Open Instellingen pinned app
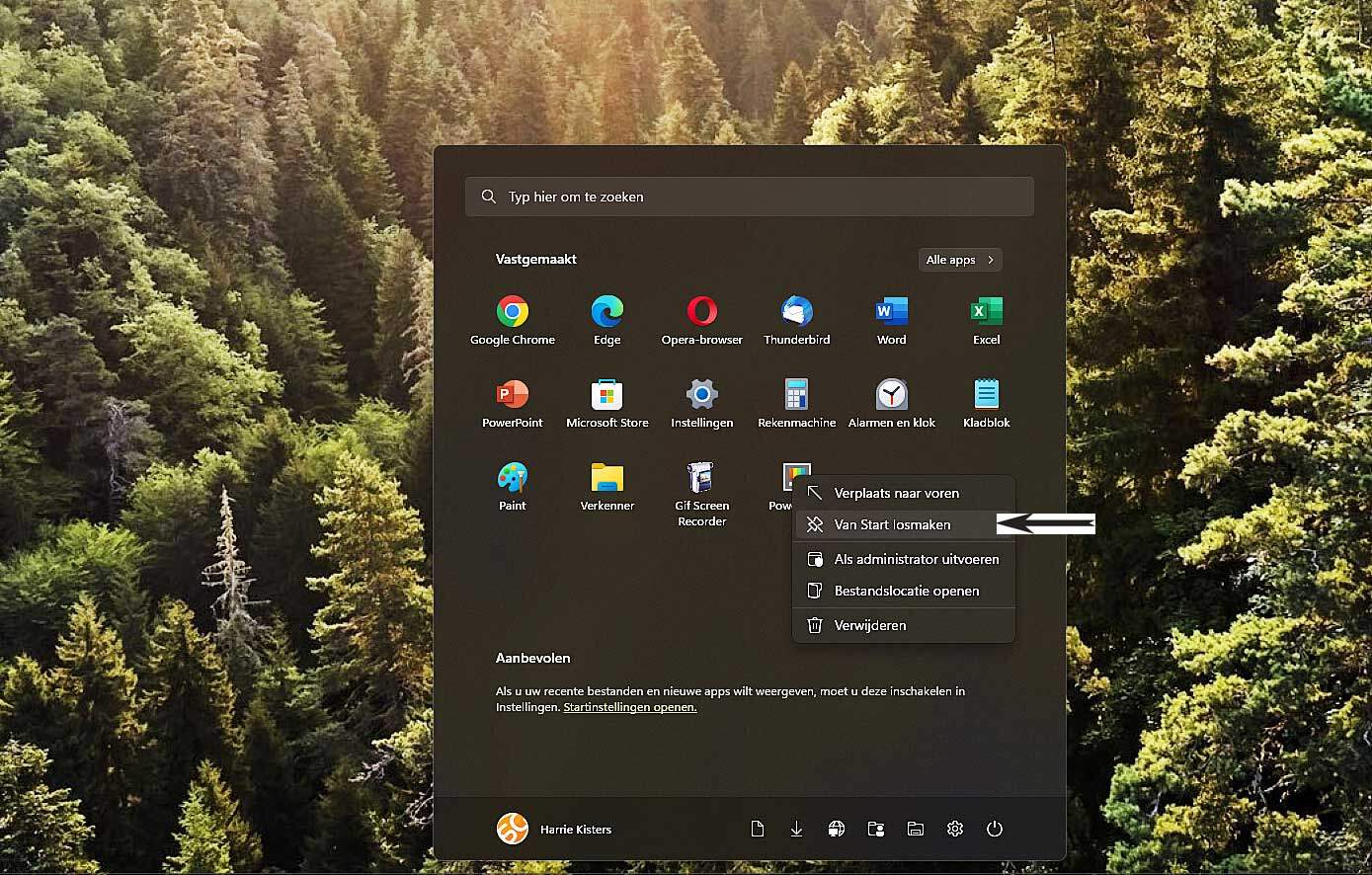 [x=701, y=404]
